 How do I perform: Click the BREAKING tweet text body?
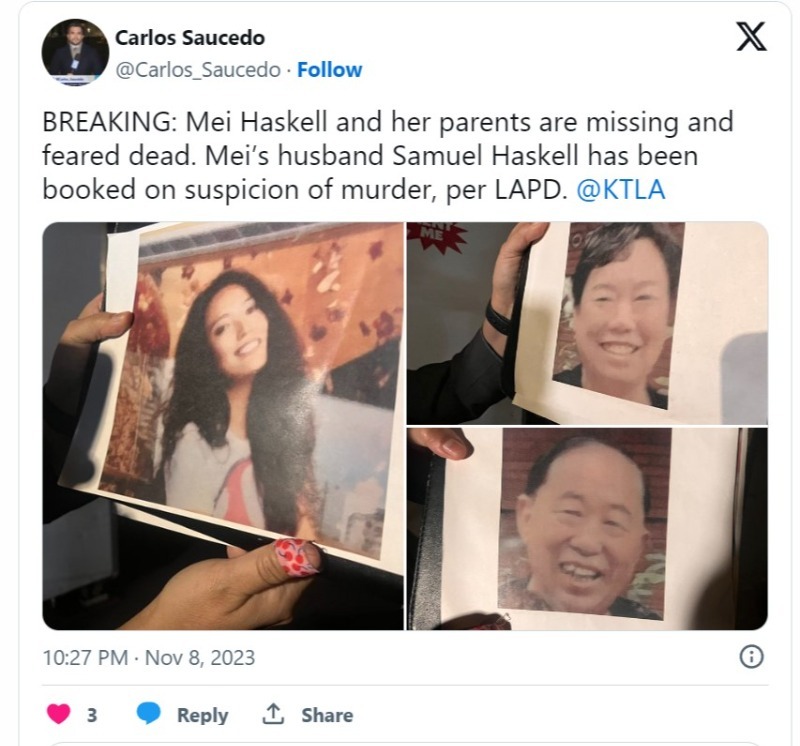click(x=388, y=156)
